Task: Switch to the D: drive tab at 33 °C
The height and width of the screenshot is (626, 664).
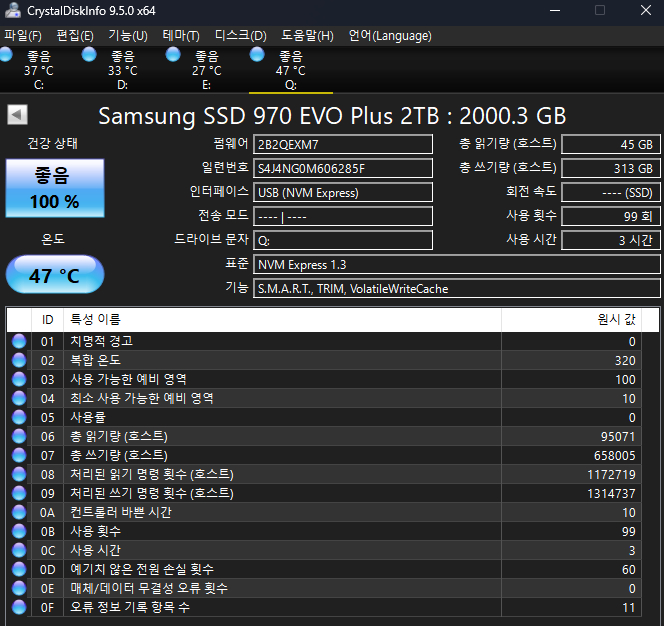Action: [123, 70]
